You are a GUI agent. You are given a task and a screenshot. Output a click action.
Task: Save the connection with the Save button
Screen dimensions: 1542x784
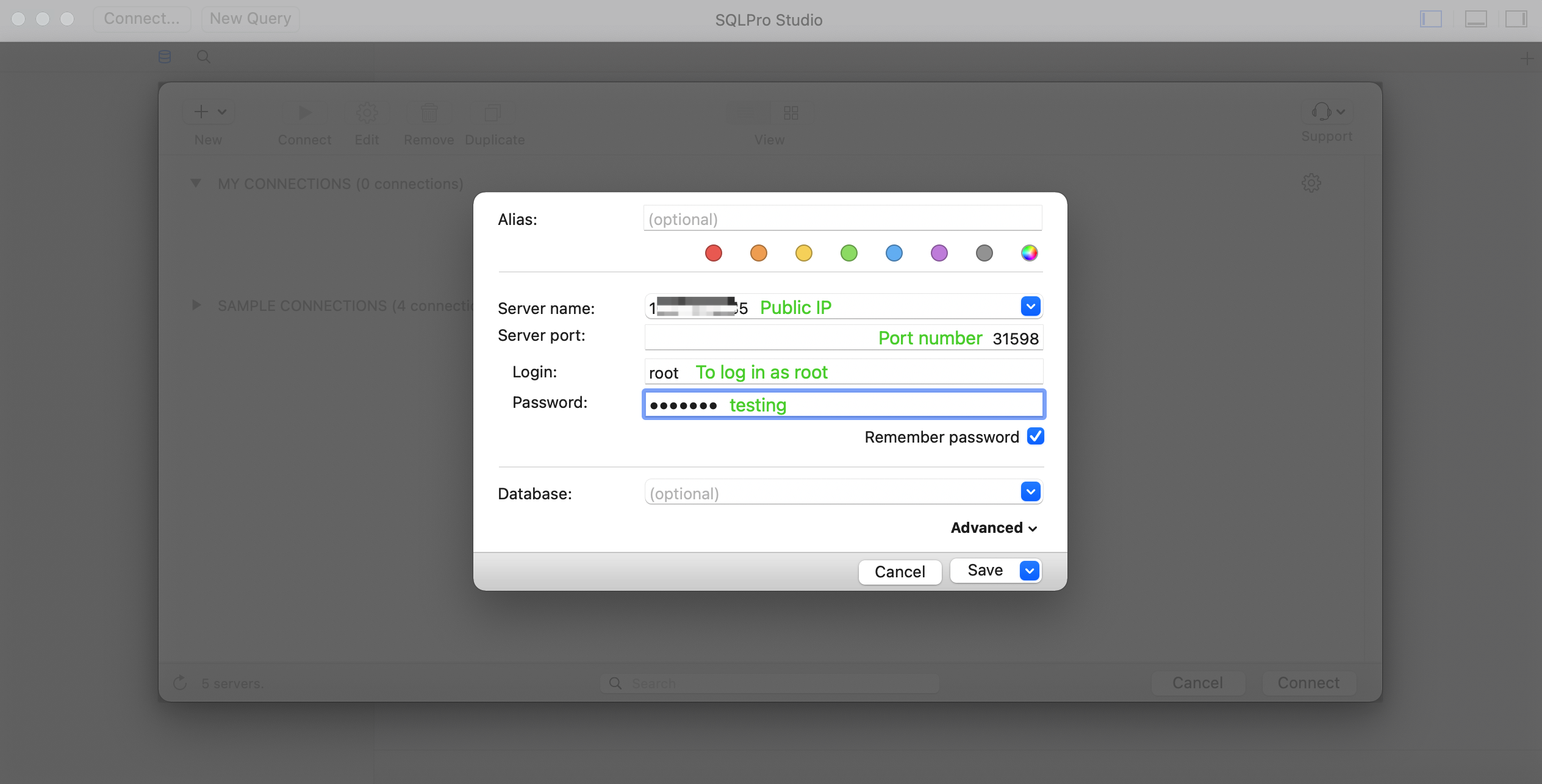click(983, 571)
